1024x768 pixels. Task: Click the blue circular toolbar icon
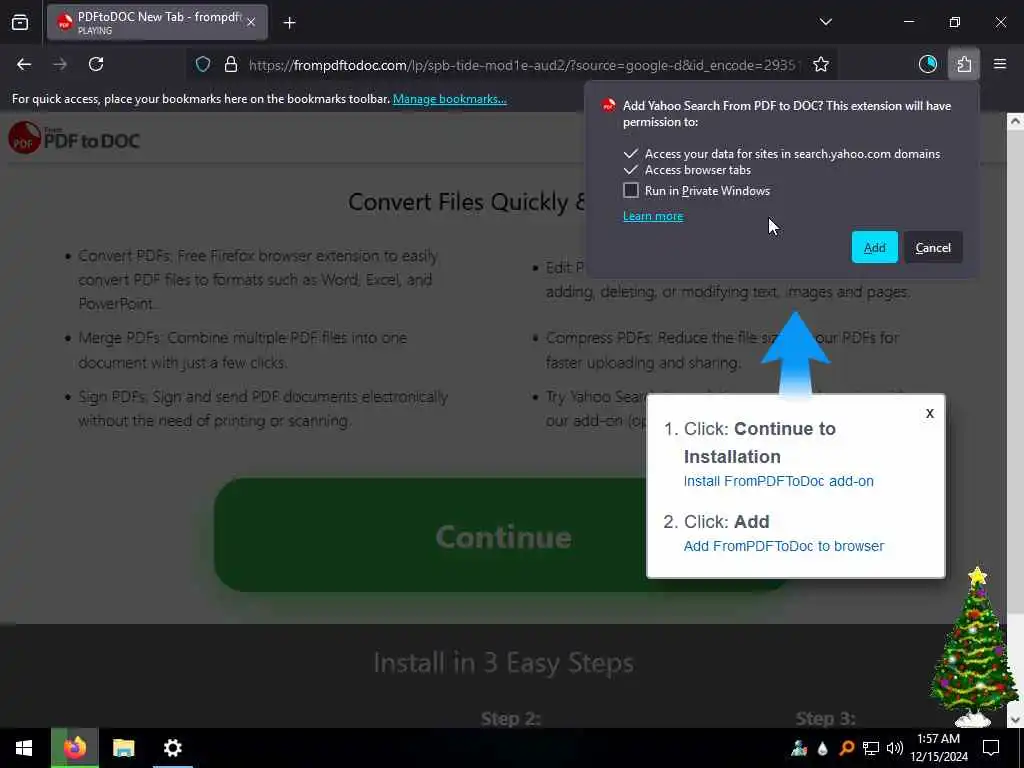click(927, 64)
